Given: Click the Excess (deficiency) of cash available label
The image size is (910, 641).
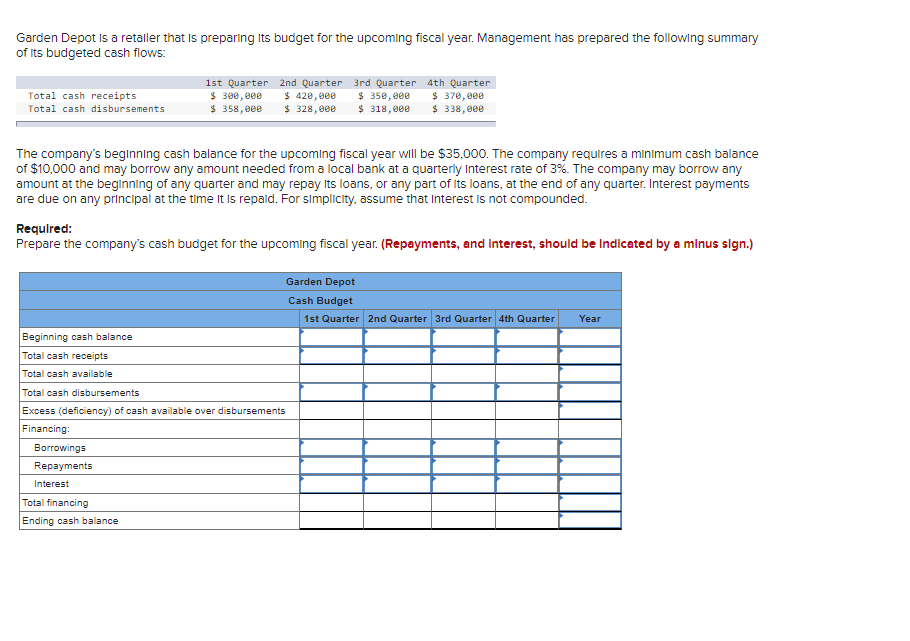Looking at the screenshot, I should pos(154,410).
